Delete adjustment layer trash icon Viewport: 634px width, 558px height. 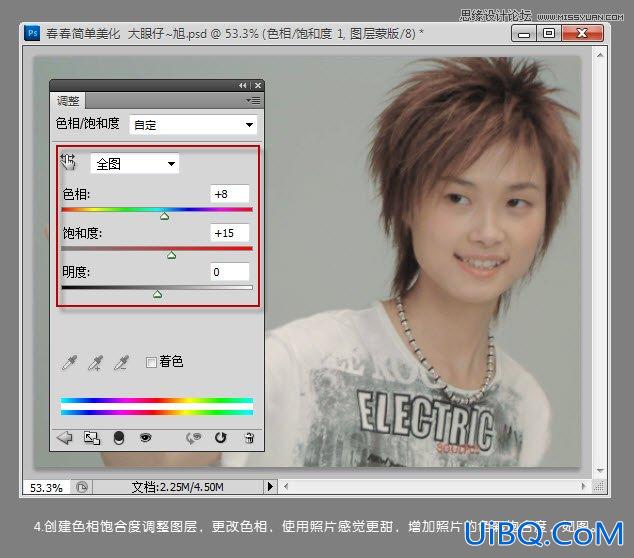[x=249, y=438]
